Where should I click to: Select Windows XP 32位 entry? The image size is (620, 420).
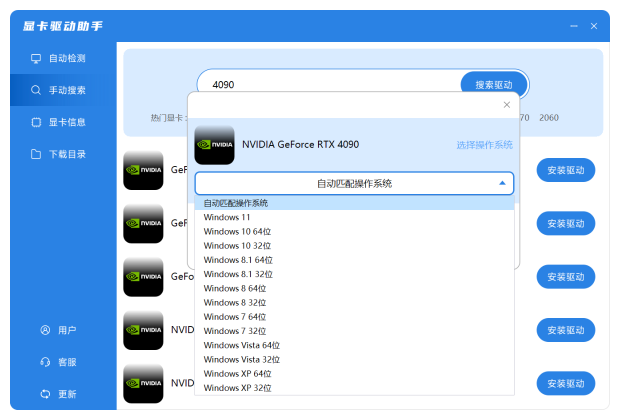click(x=237, y=387)
